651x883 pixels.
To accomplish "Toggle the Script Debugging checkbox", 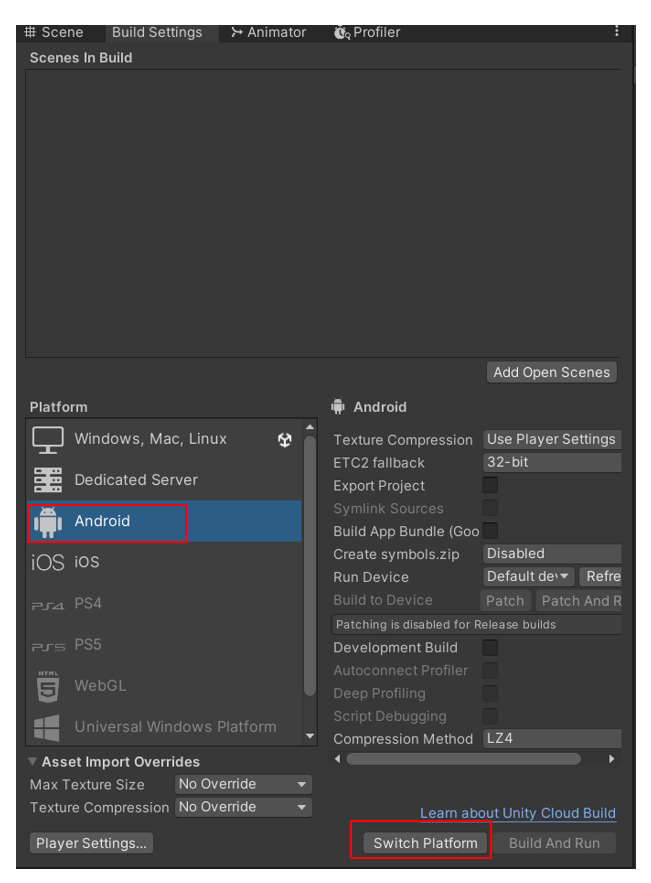I will pos(490,716).
